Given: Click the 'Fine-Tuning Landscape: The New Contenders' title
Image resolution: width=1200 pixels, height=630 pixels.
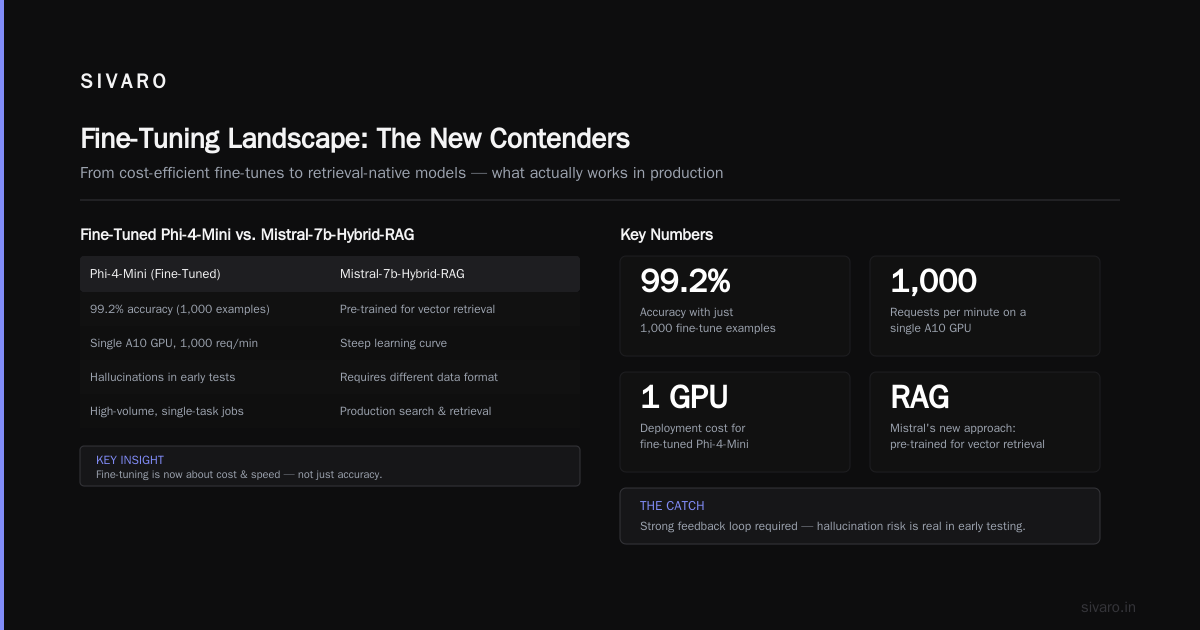Looking at the screenshot, I should pos(355,138).
